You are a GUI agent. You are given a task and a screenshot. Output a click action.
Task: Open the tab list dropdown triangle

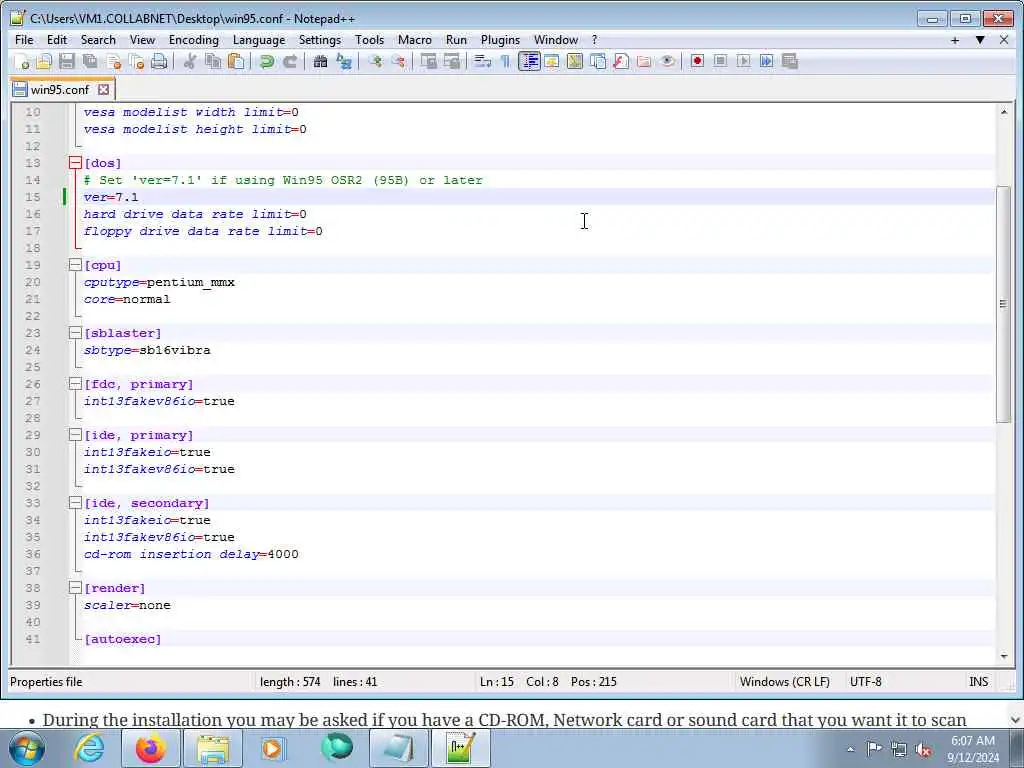coord(980,40)
